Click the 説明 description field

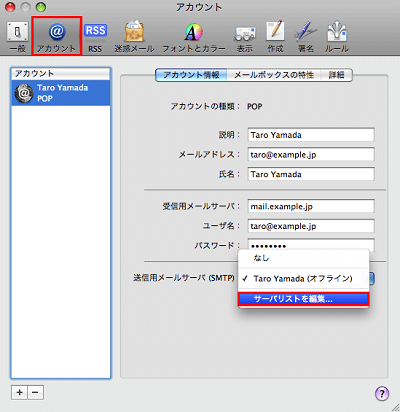coord(311,135)
